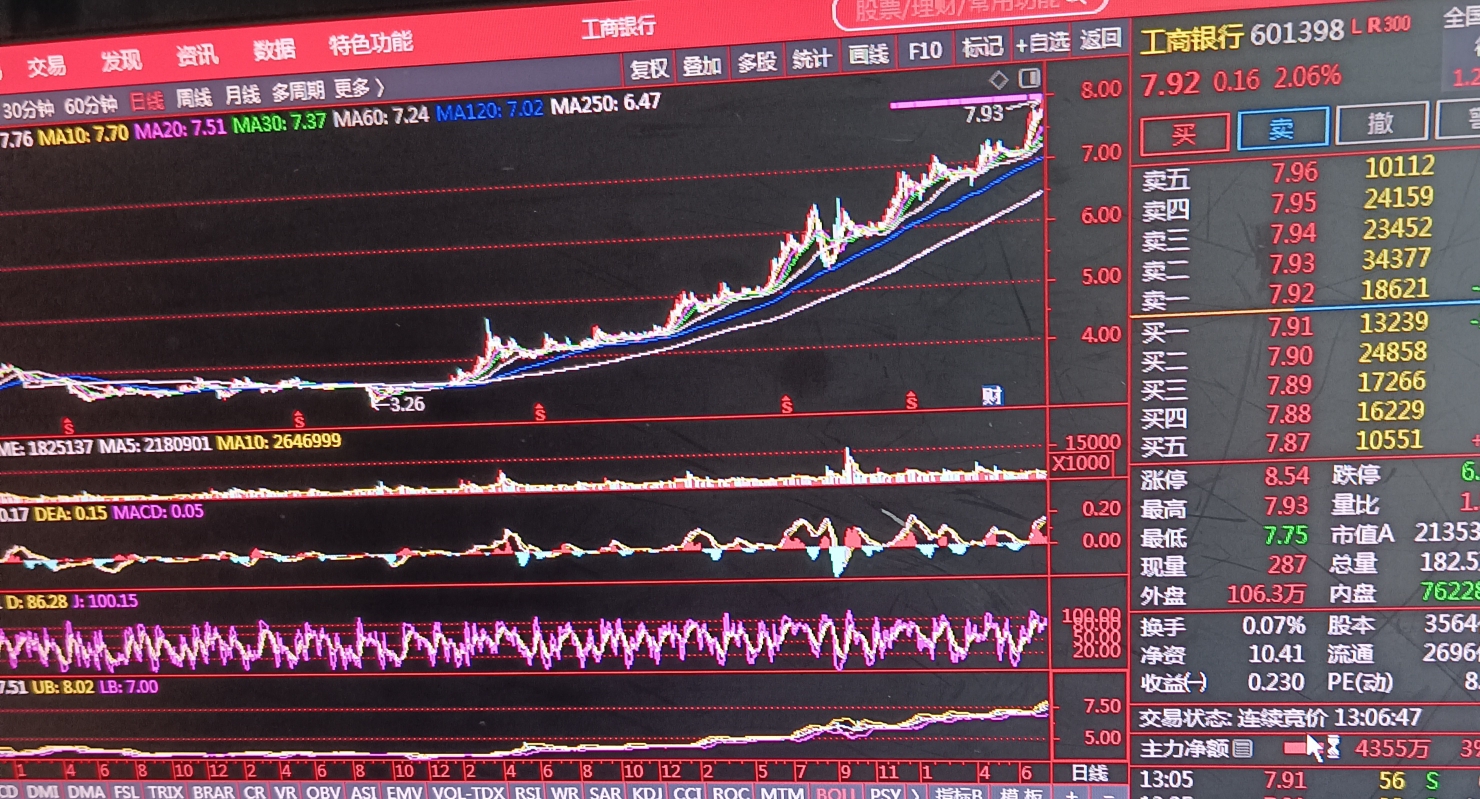Click the 3.26 lowest price label
This screenshot has height=799, width=1480.
(406, 404)
